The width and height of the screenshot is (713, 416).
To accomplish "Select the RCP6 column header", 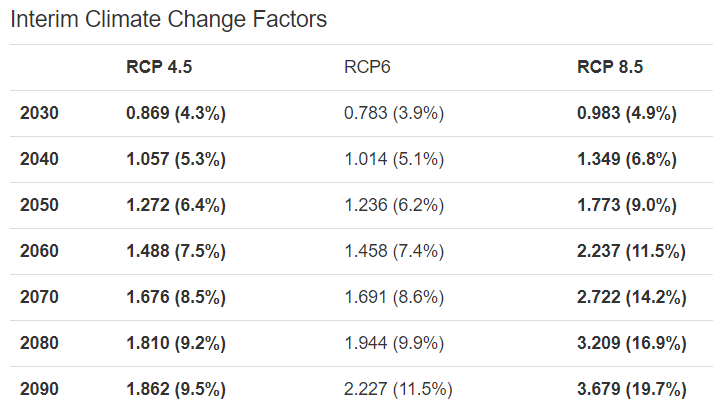I will 367,67.
